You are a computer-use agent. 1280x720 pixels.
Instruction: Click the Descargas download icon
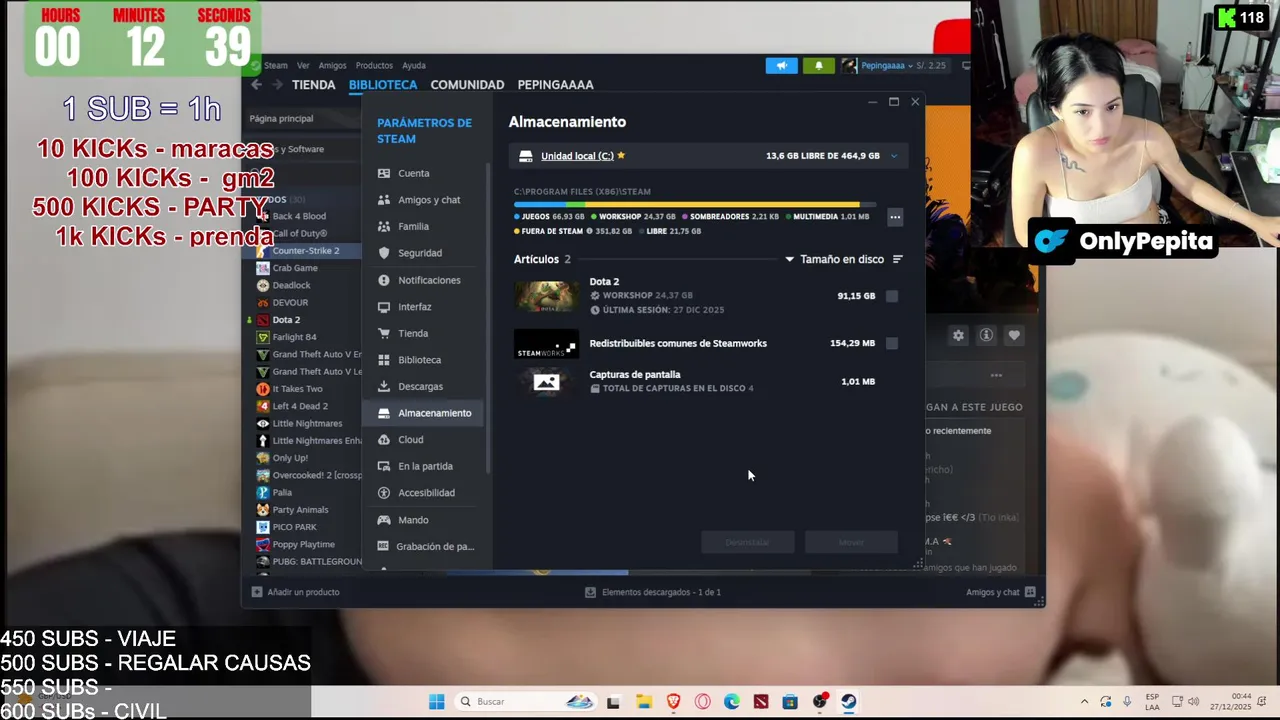[383, 386]
